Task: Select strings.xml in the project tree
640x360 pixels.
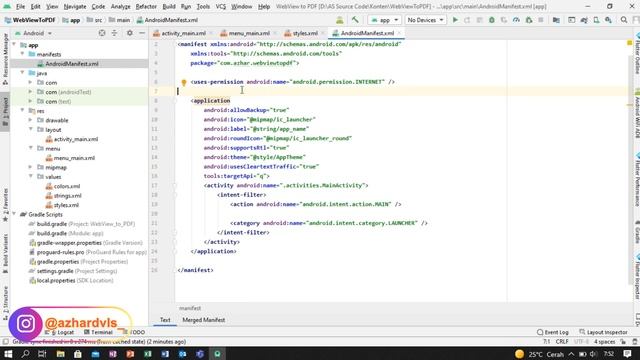Action: tap(67, 196)
